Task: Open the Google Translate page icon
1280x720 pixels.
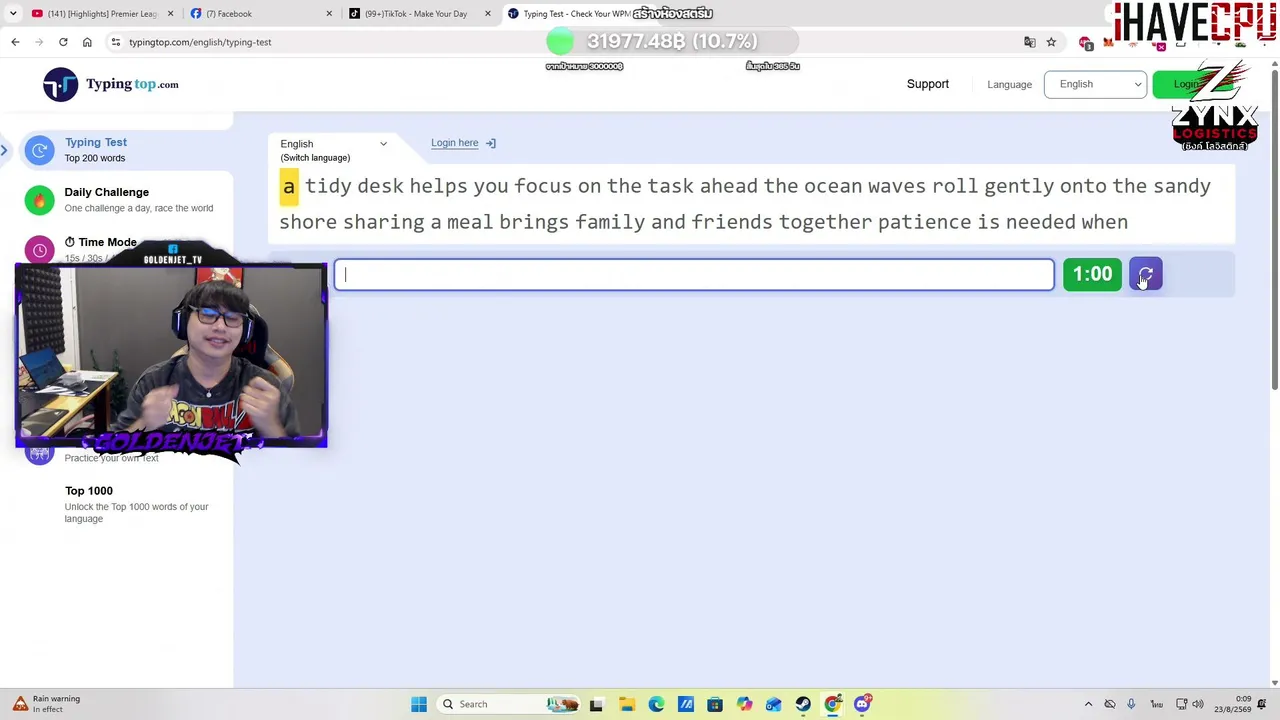Action: (x=1030, y=42)
